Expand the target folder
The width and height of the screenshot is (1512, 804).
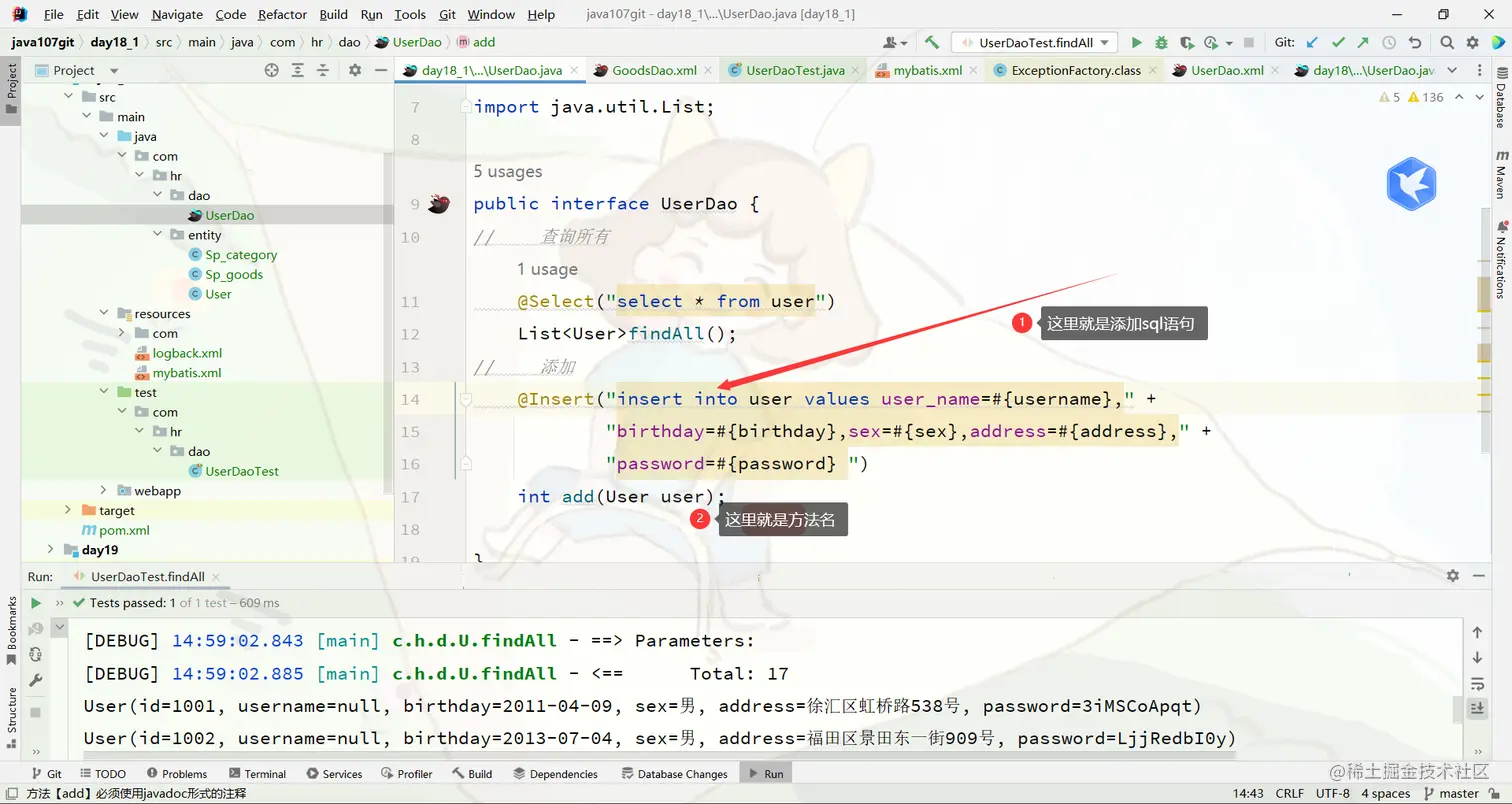pos(68,511)
